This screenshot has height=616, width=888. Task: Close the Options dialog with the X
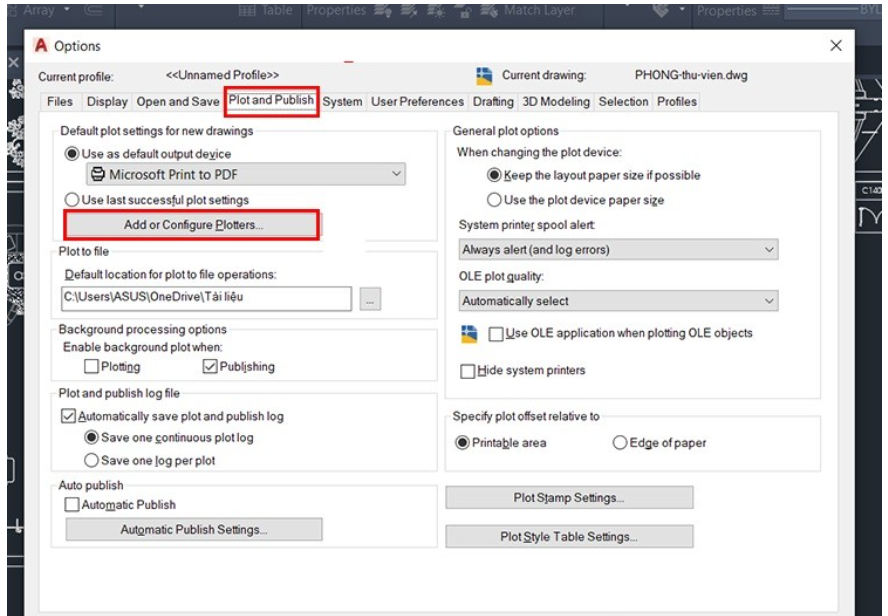pyautogui.click(x=836, y=46)
